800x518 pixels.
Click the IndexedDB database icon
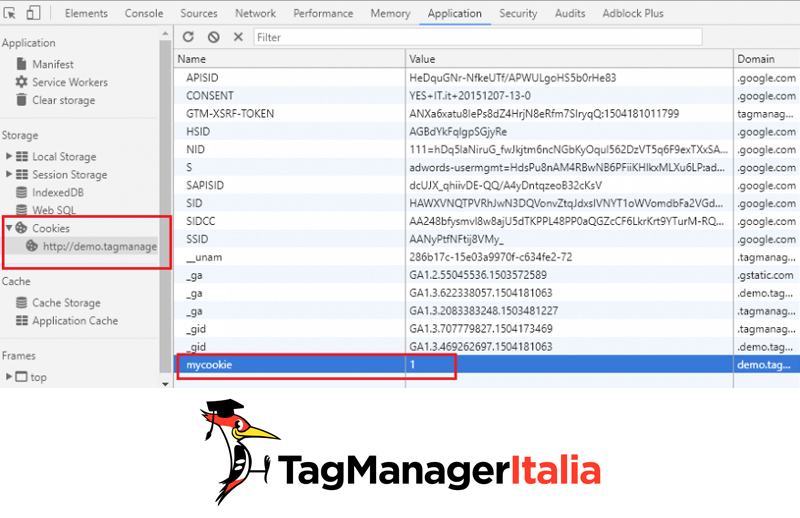tap(21, 192)
